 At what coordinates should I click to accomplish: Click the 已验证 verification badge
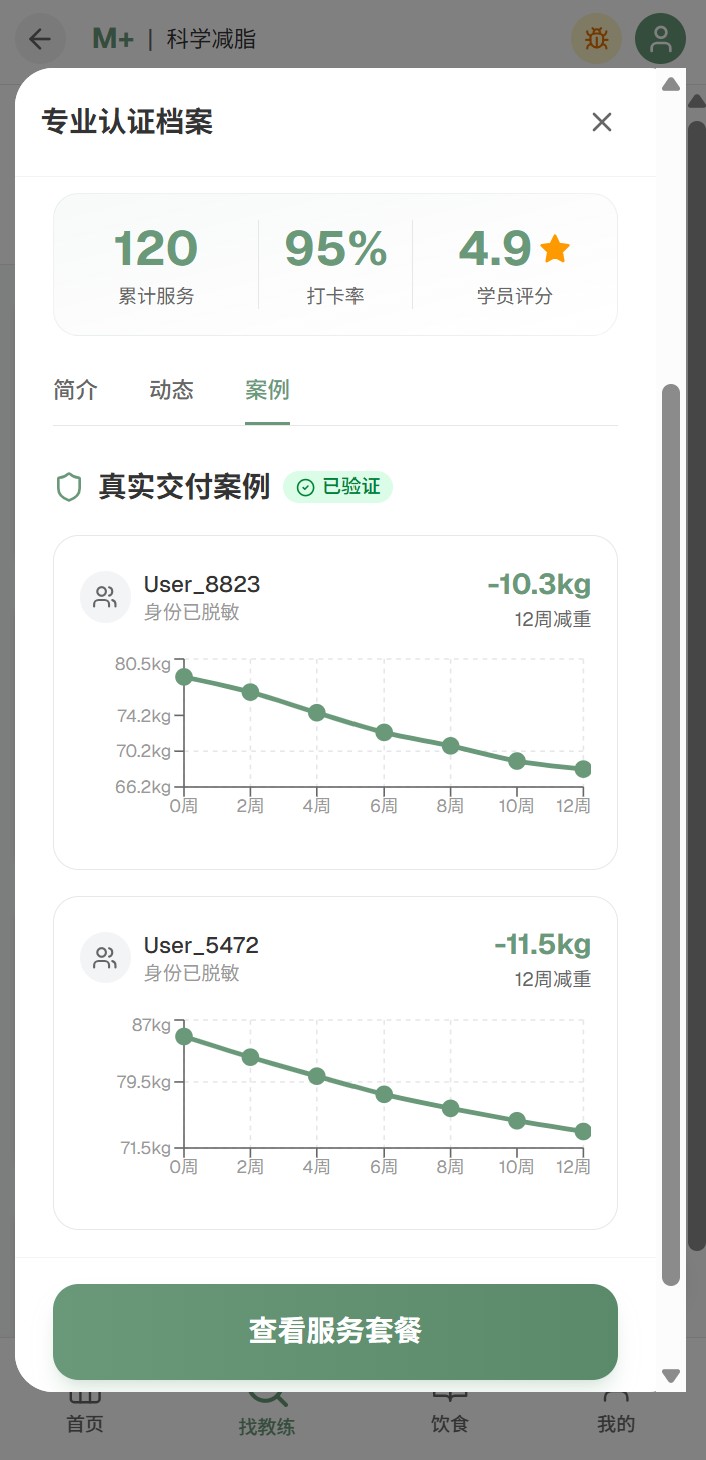coord(338,488)
